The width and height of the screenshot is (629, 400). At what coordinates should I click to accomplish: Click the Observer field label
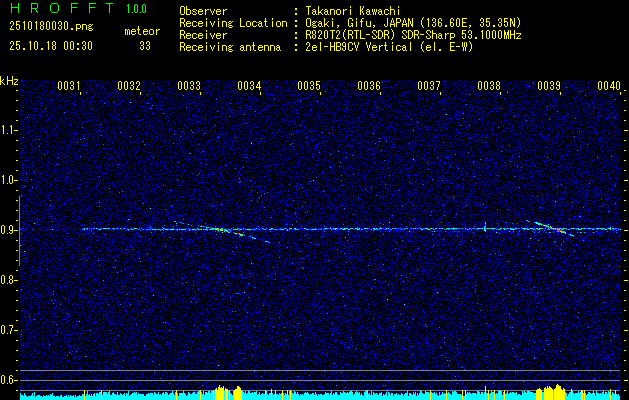[203, 11]
